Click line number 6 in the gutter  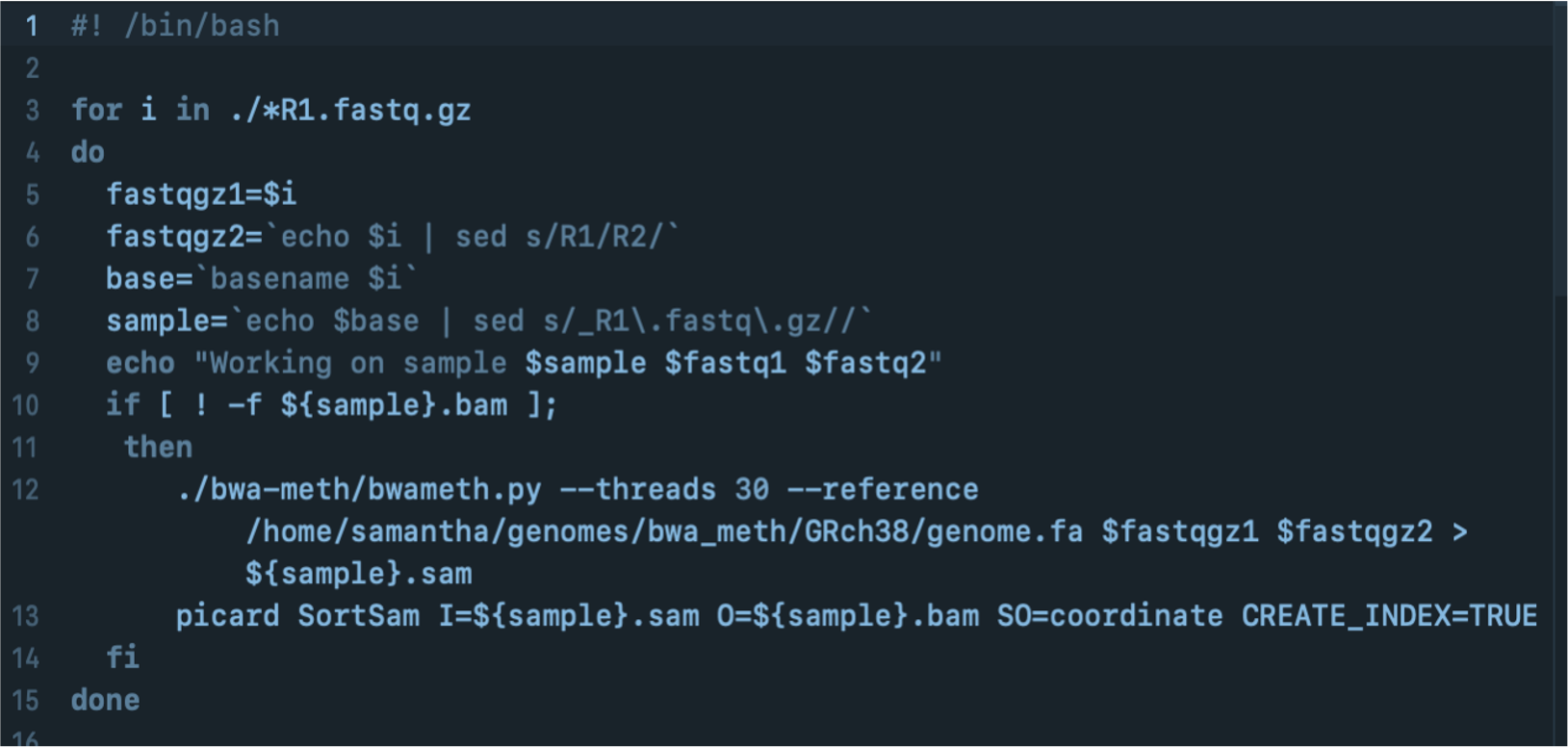coord(32,237)
